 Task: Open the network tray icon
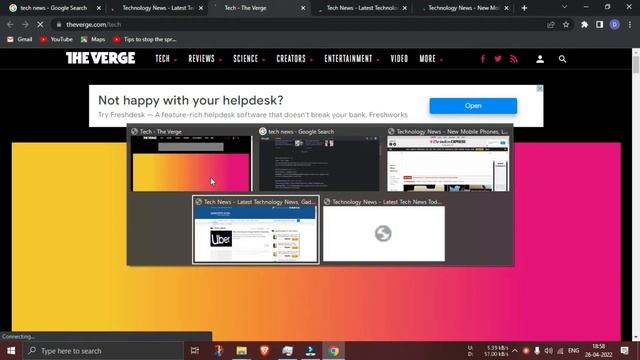(560, 351)
